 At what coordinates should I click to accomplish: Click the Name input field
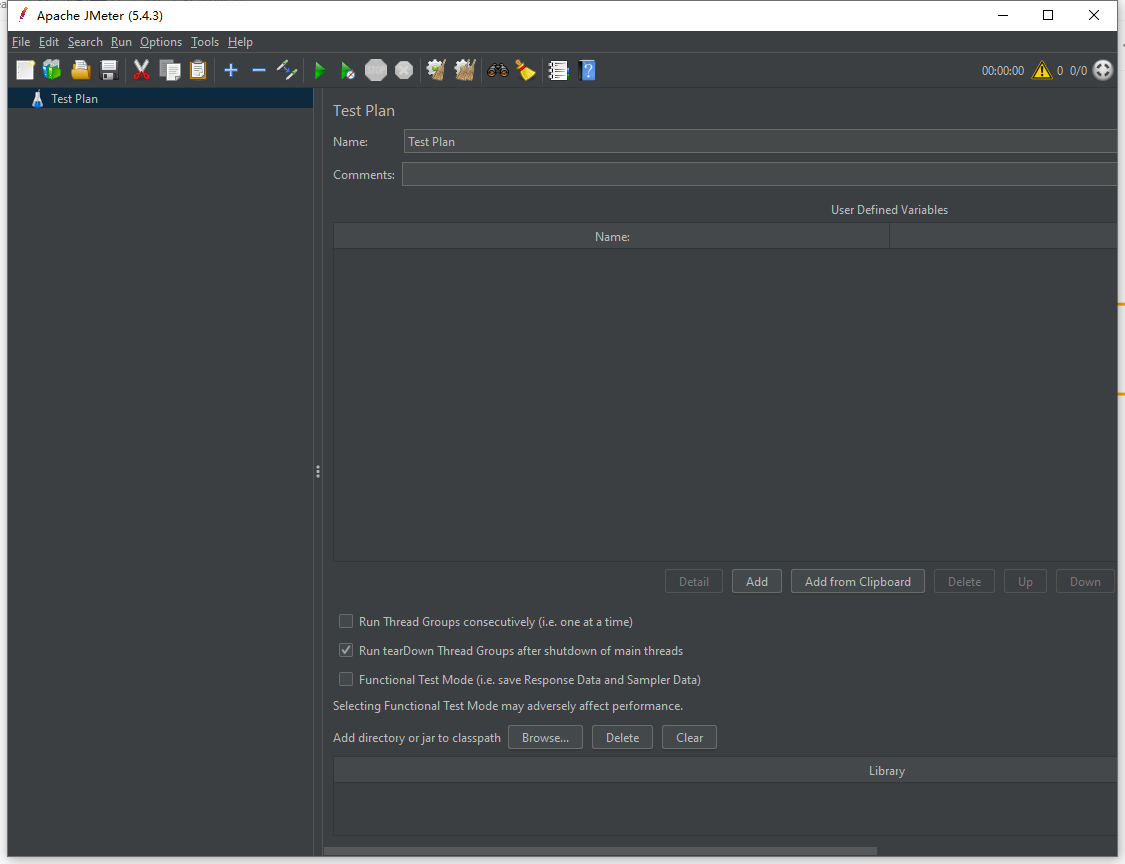pyautogui.click(x=761, y=141)
